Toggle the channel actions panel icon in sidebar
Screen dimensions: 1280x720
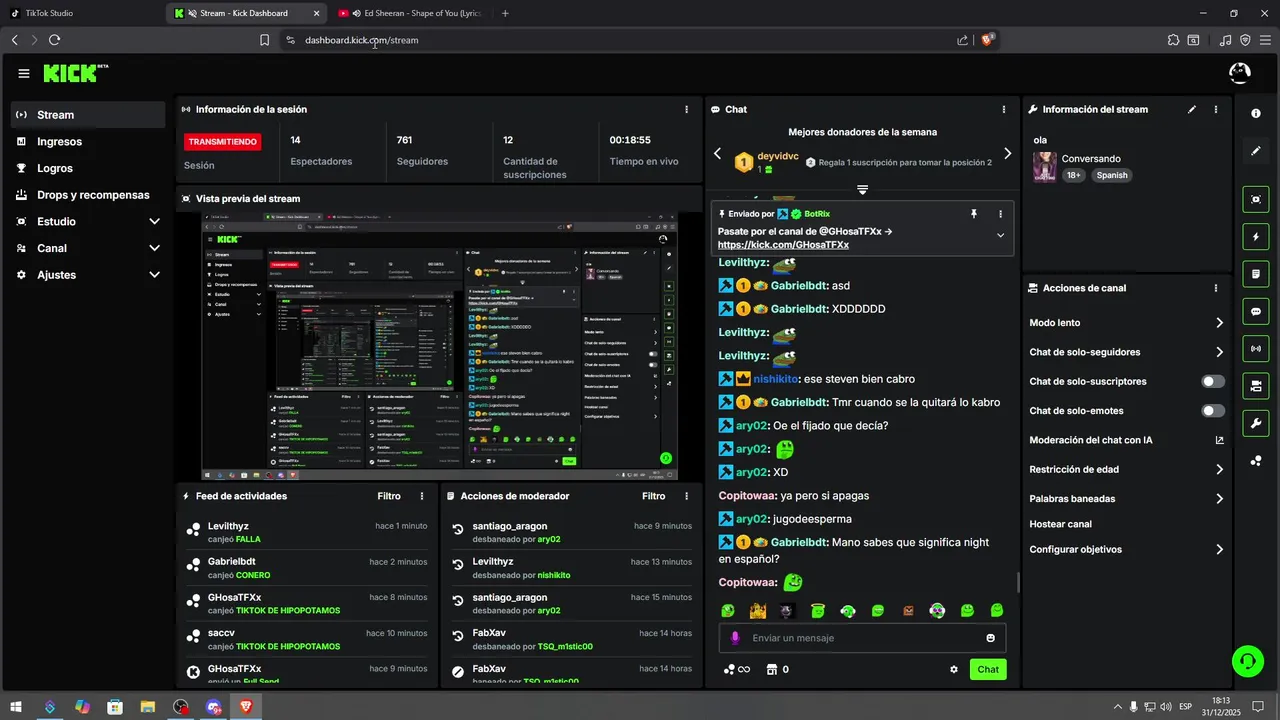(1256, 386)
